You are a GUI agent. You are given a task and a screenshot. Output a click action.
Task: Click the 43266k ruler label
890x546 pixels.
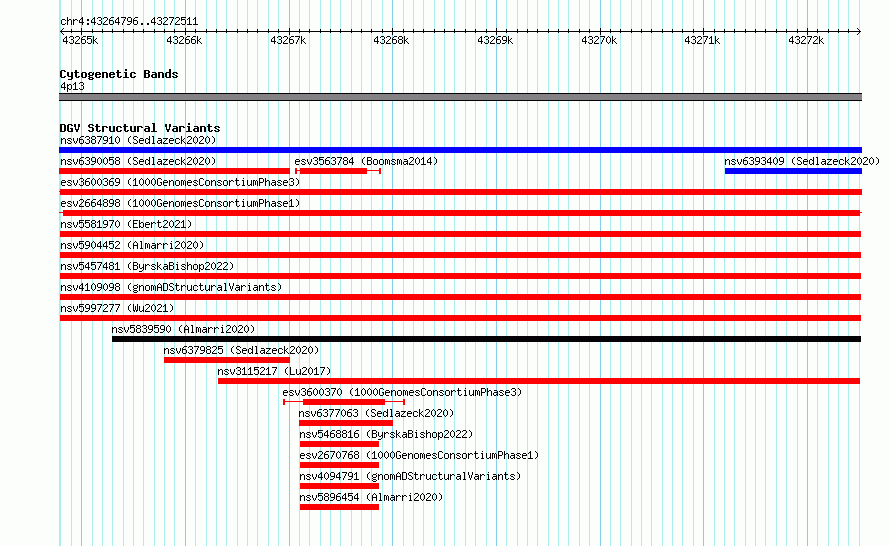click(x=184, y=40)
